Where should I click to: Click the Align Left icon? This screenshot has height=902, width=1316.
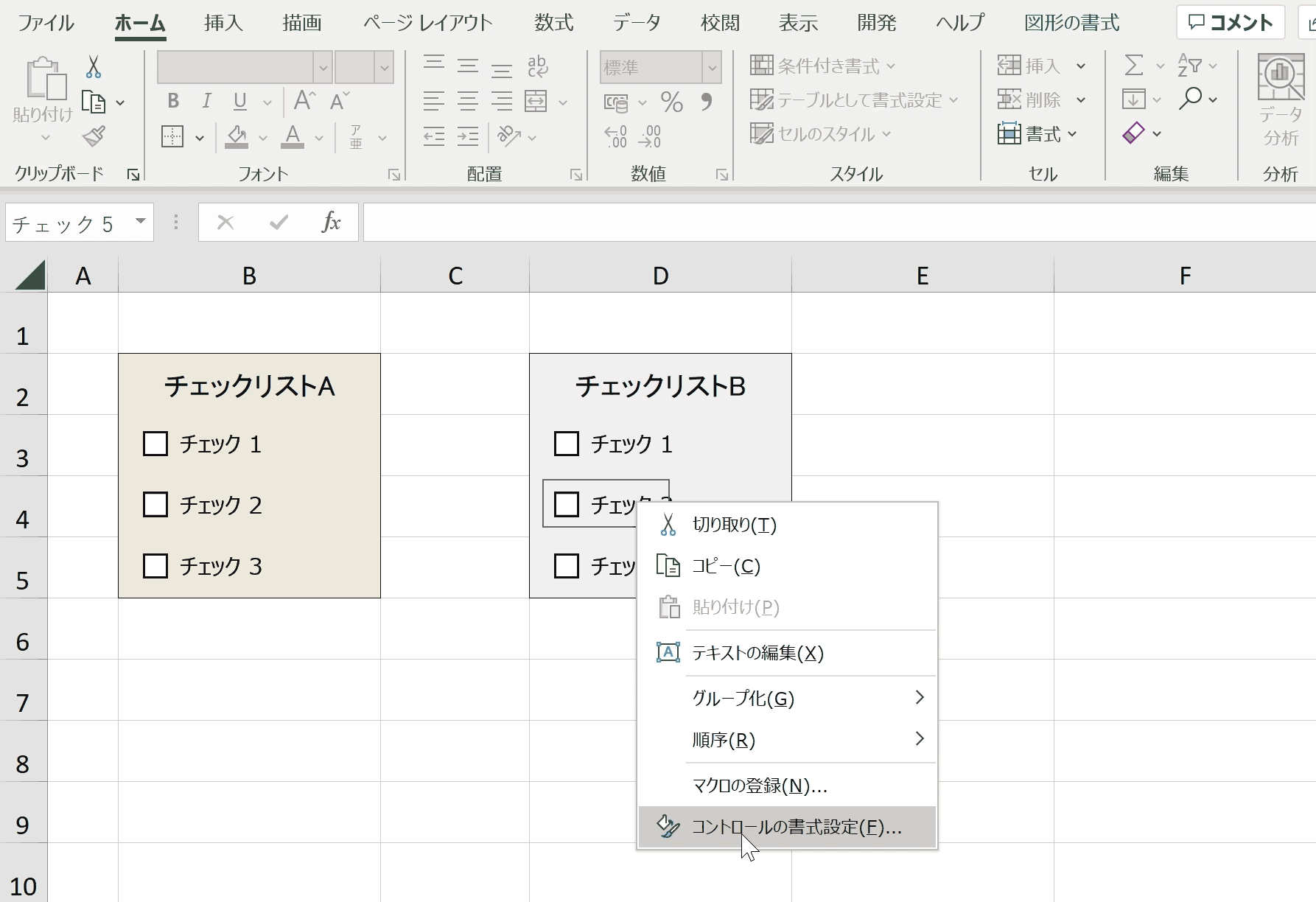434,101
